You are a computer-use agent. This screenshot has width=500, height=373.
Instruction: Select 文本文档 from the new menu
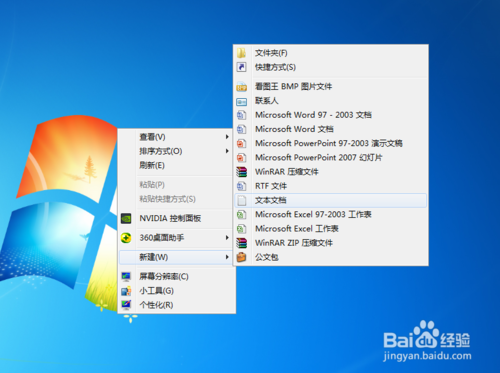pyautogui.click(x=331, y=200)
